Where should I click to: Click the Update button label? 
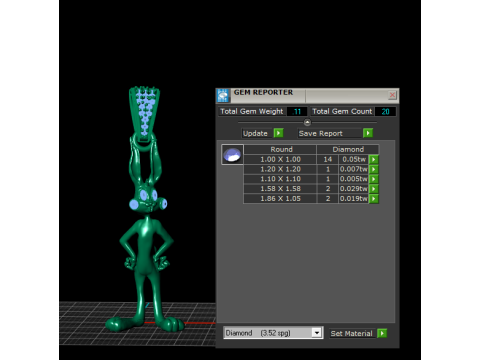[x=255, y=133]
